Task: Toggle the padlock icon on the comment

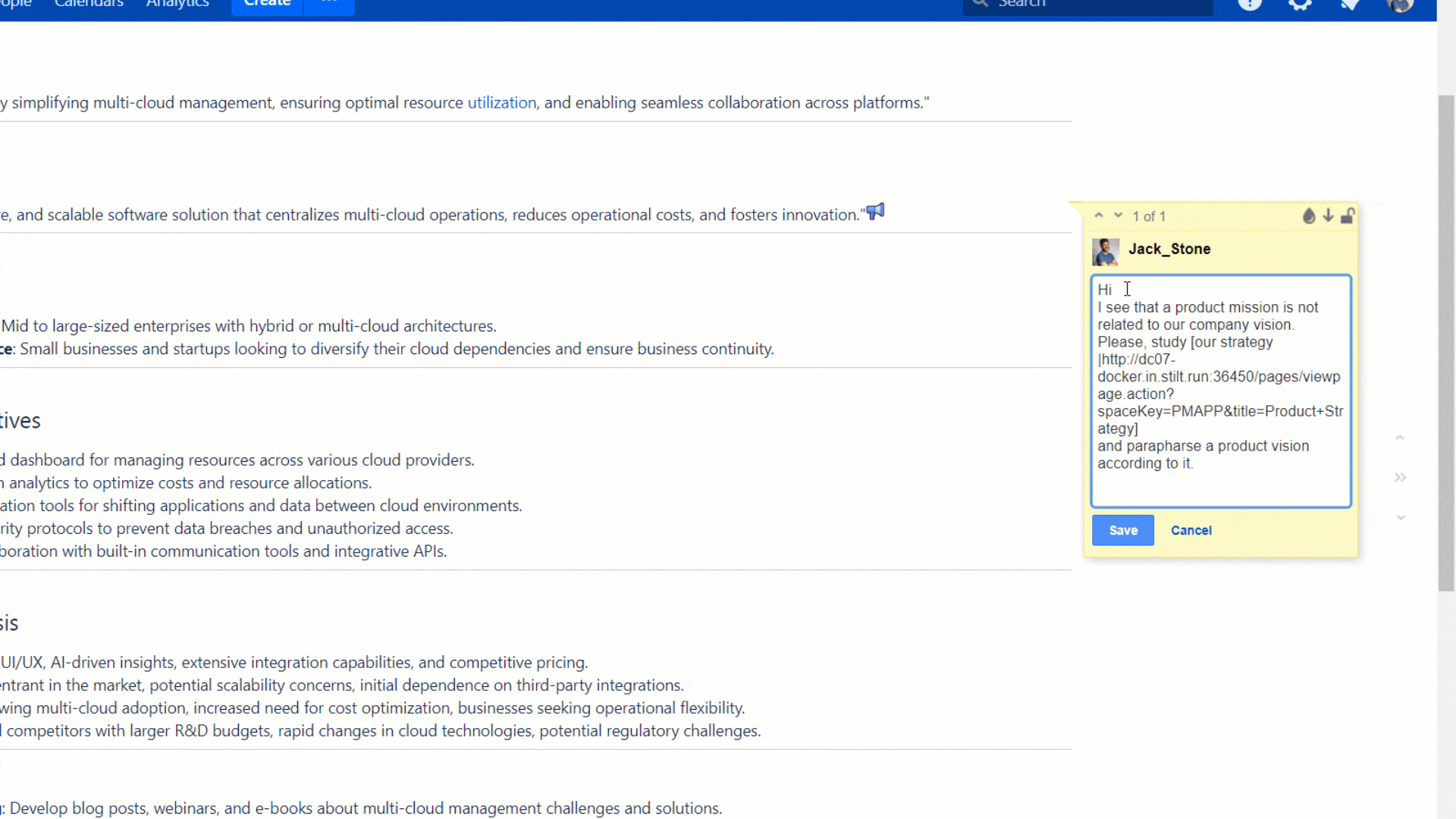Action: [1348, 216]
